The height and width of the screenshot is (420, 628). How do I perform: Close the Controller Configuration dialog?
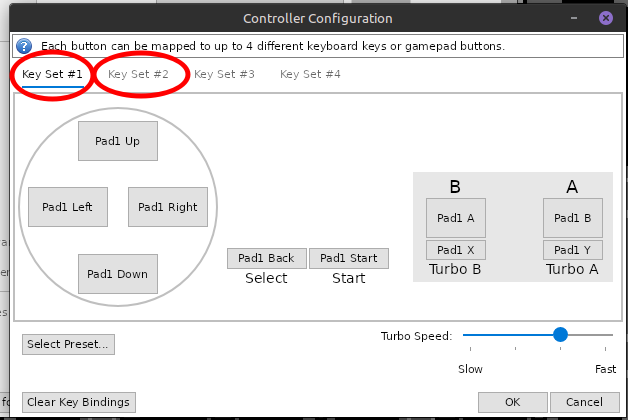[606, 18]
